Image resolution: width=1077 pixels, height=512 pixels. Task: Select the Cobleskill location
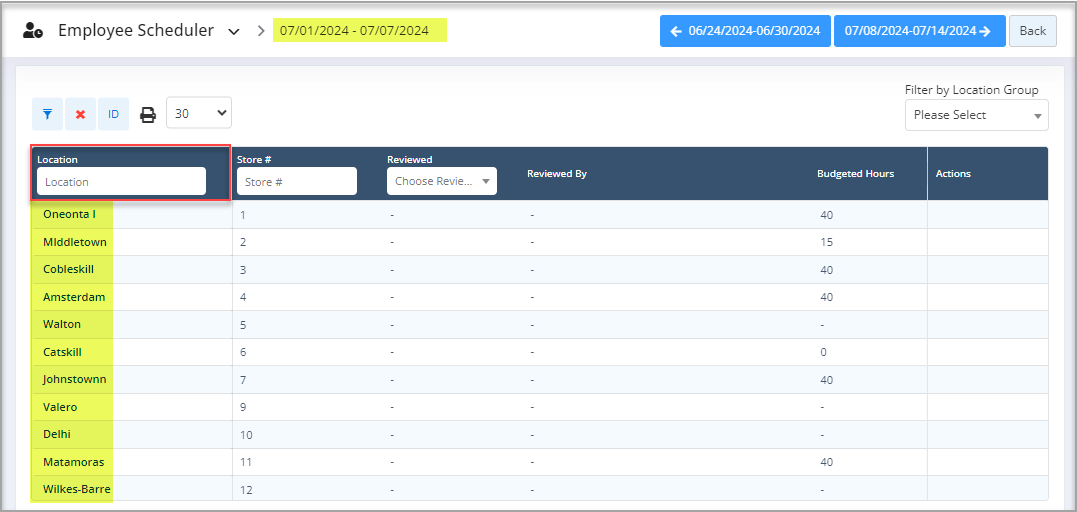[69, 270]
